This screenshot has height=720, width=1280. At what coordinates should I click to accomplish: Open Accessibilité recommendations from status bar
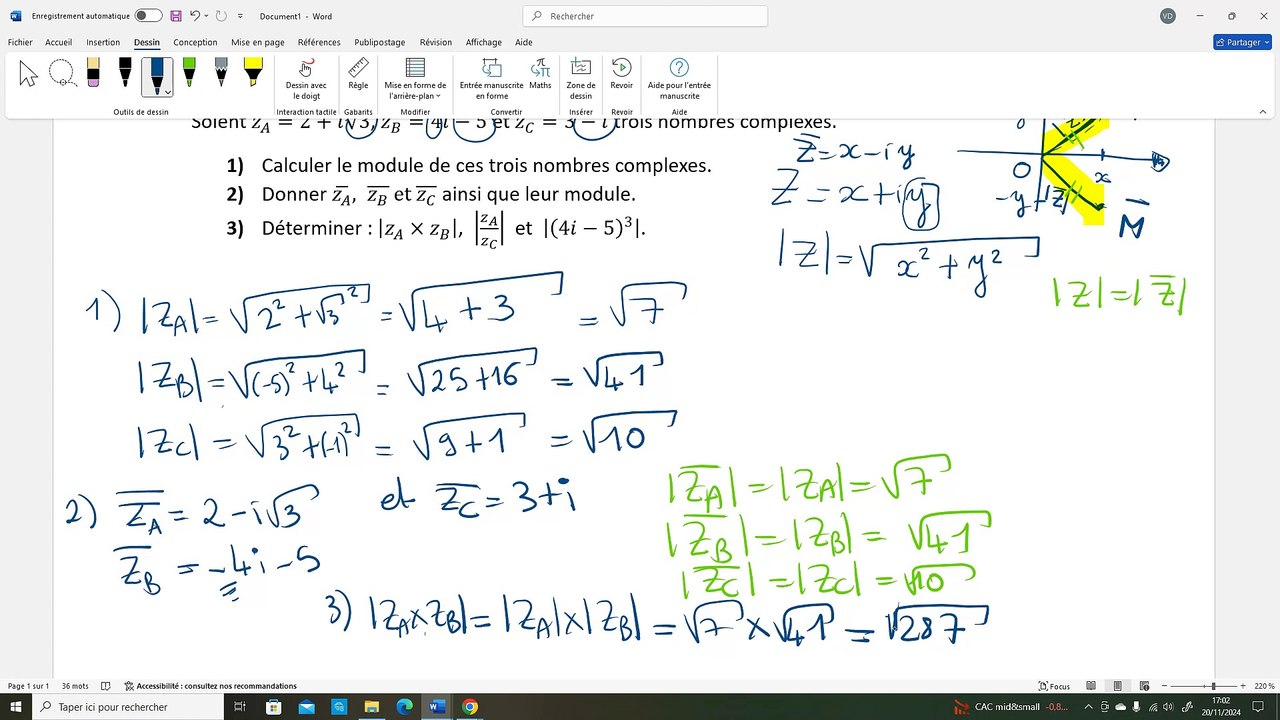211,686
